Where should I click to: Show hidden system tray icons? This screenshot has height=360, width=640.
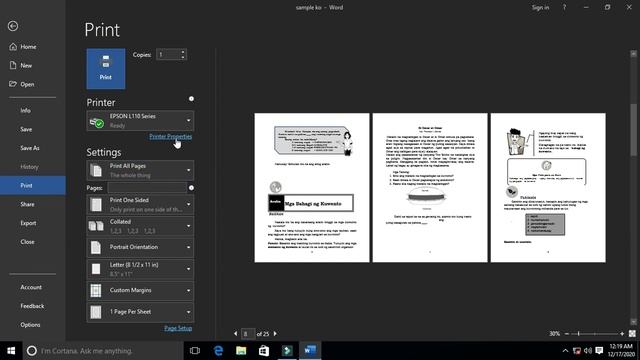(x=565, y=351)
